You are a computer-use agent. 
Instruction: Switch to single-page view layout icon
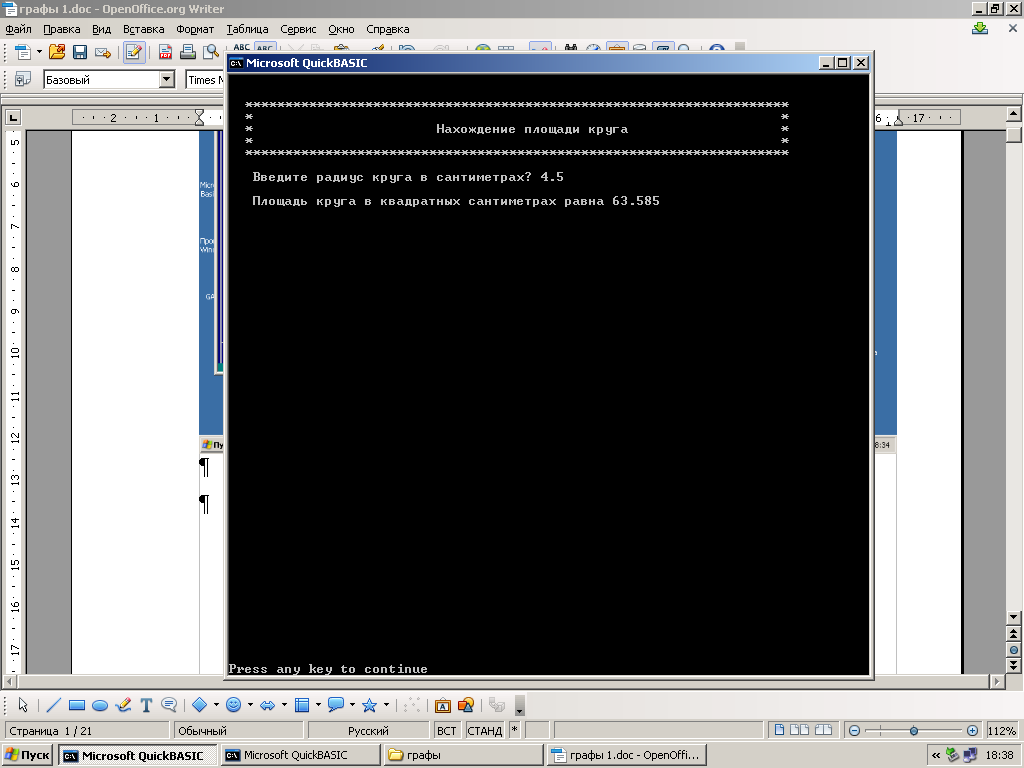(x=779, y=730)
